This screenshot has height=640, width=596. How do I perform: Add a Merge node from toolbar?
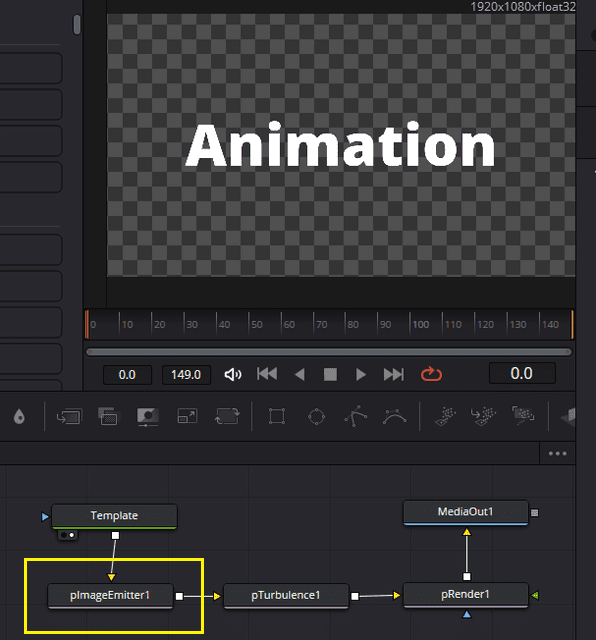pyautogui.click(x=108, y=416)
